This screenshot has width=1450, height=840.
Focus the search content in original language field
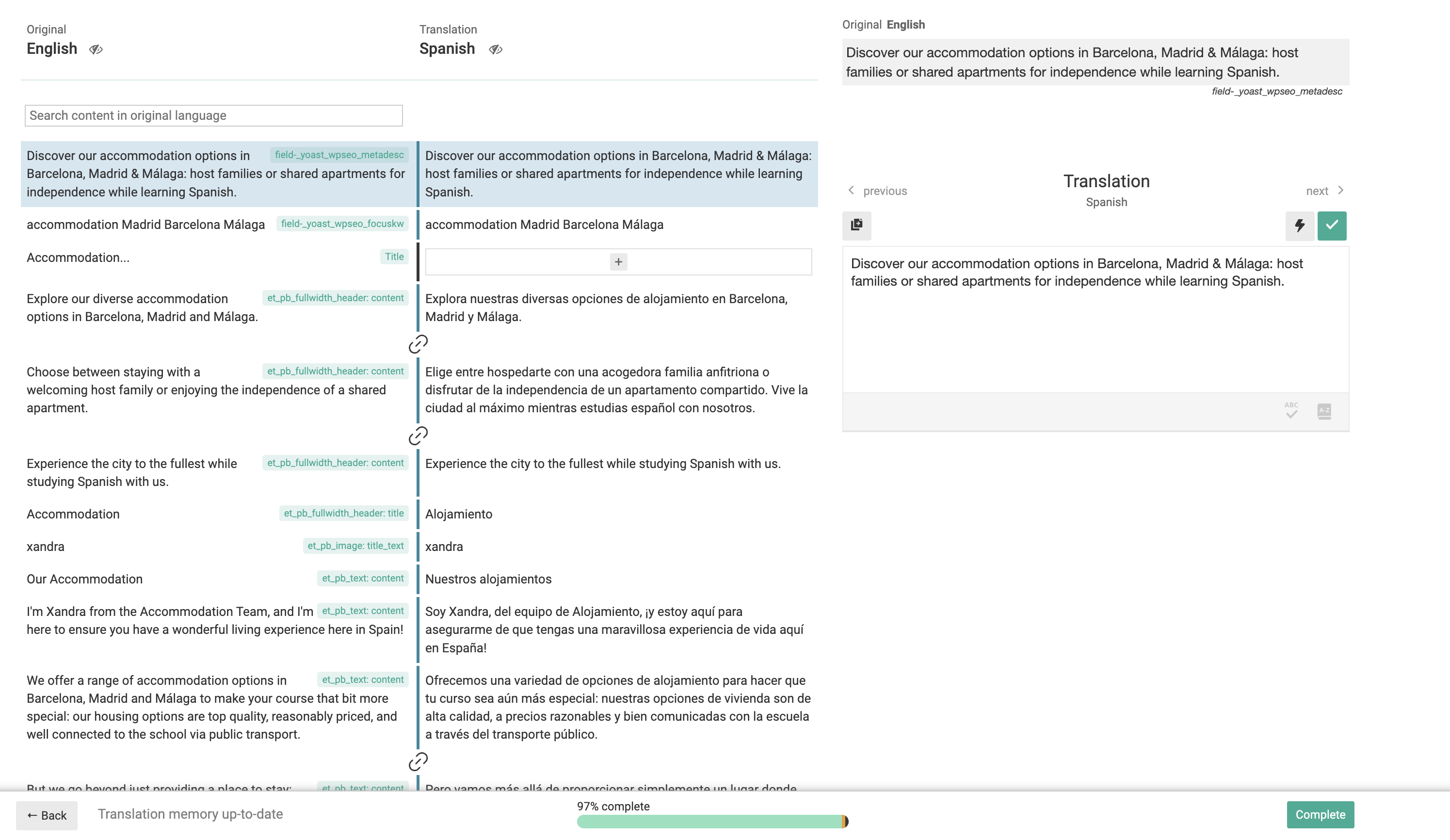[x=213, y=115]
